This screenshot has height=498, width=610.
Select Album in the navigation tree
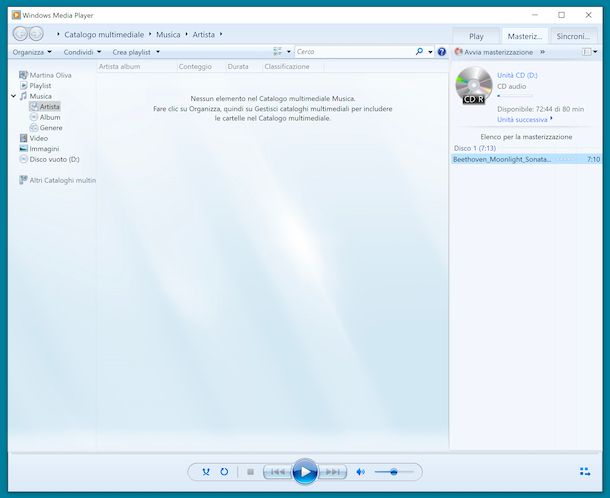(x=45, y=117)
